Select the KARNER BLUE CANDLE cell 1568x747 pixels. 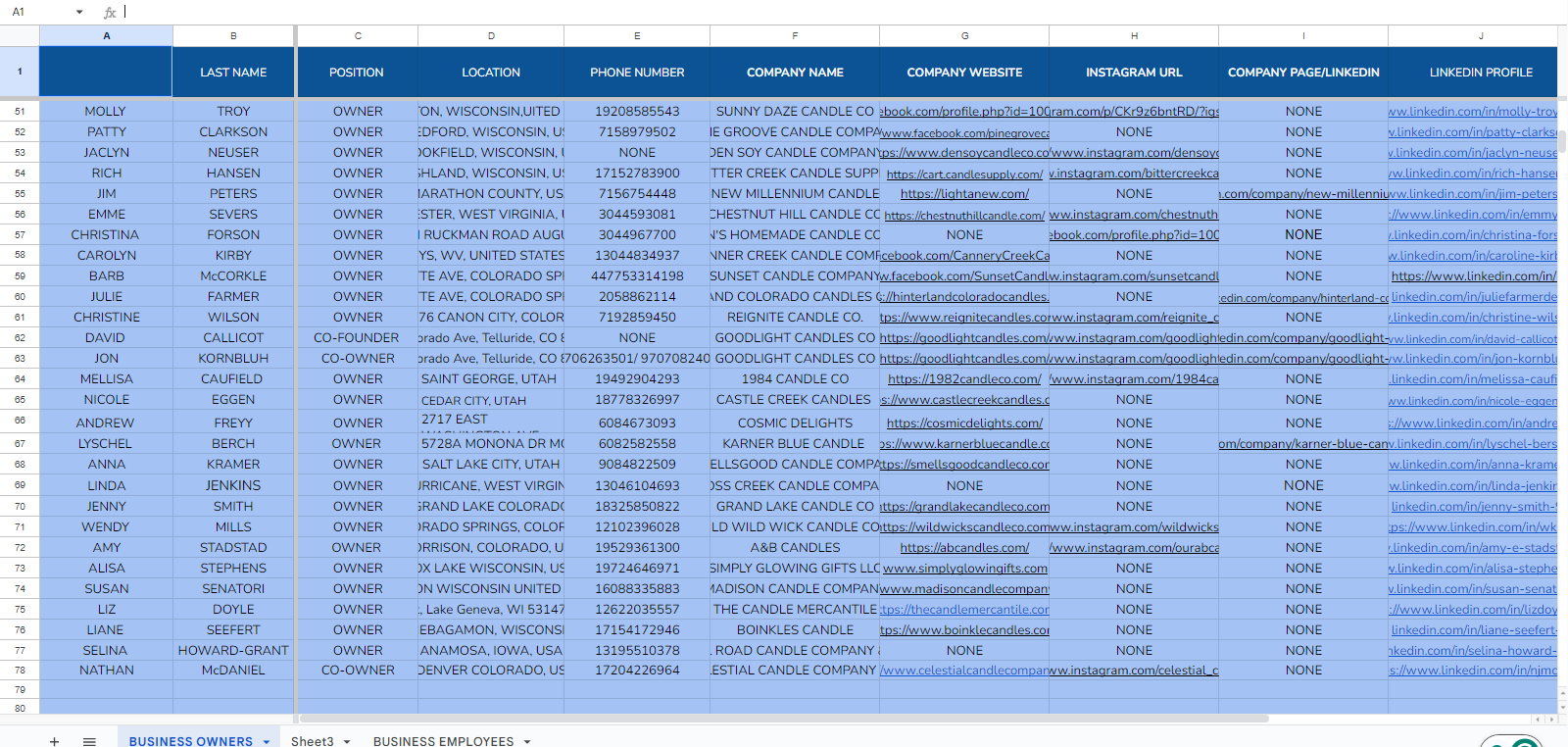(x=795, y=444)
